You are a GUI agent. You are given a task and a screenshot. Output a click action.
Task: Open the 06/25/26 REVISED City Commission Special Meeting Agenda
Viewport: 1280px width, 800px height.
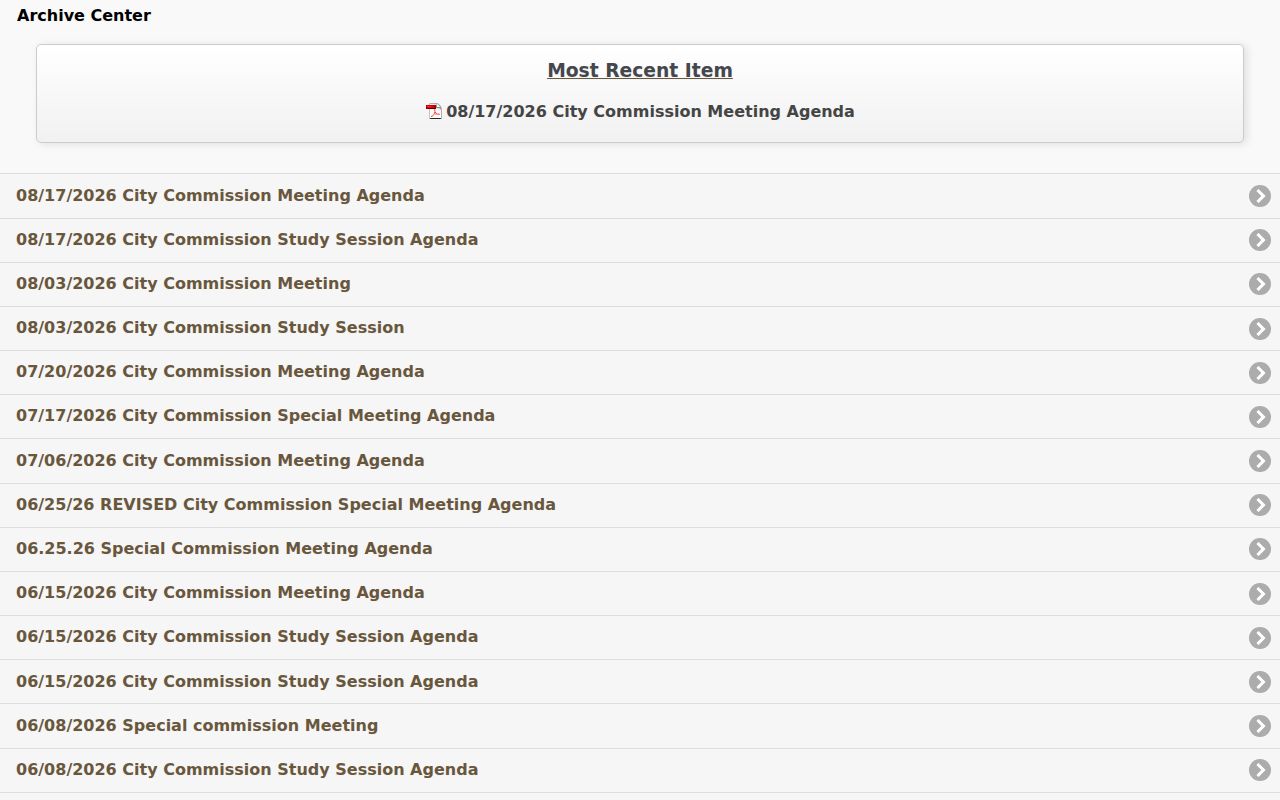(x=286, y=504)
